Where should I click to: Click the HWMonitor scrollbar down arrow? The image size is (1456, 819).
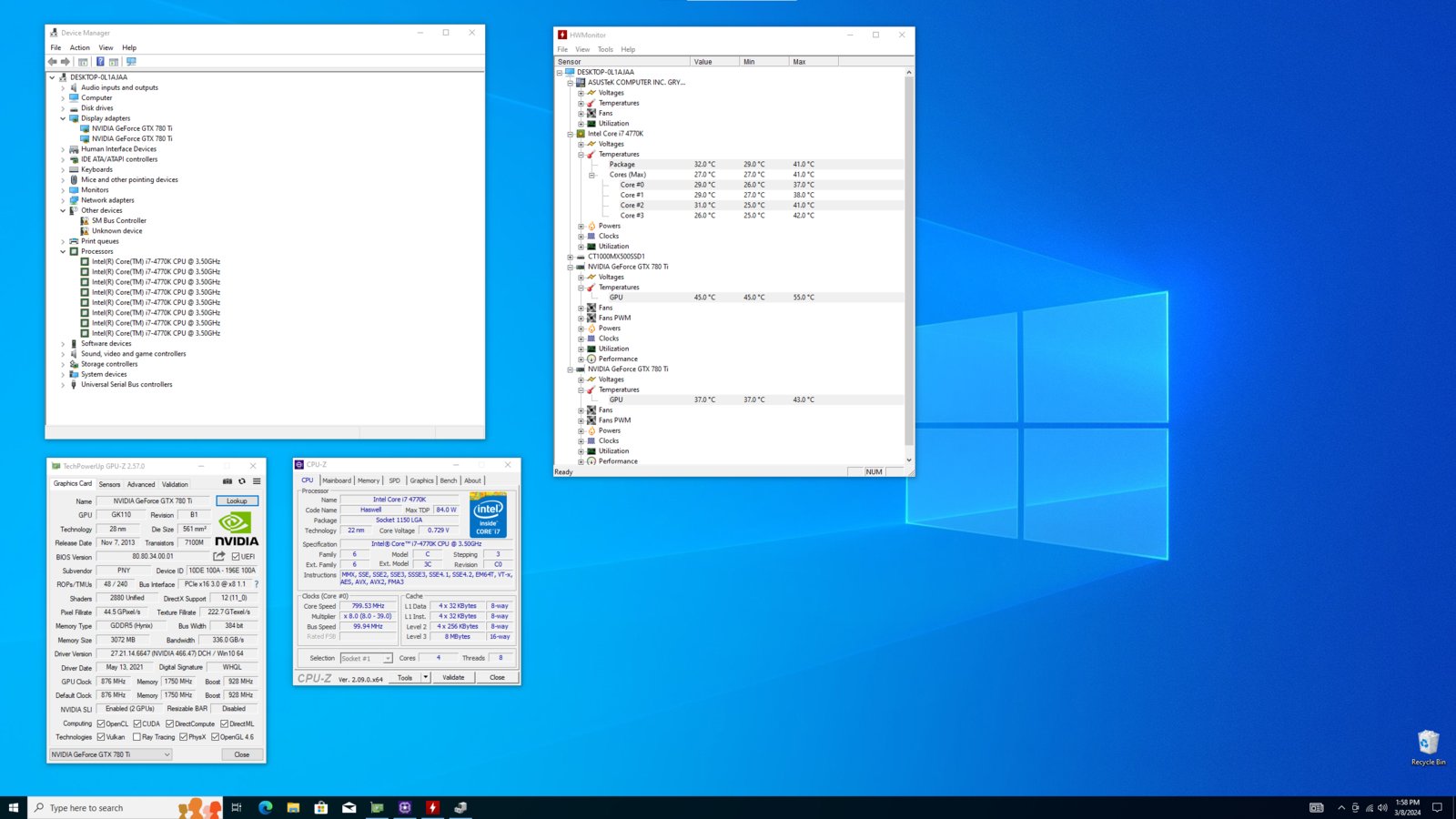[x=908, y=460]
